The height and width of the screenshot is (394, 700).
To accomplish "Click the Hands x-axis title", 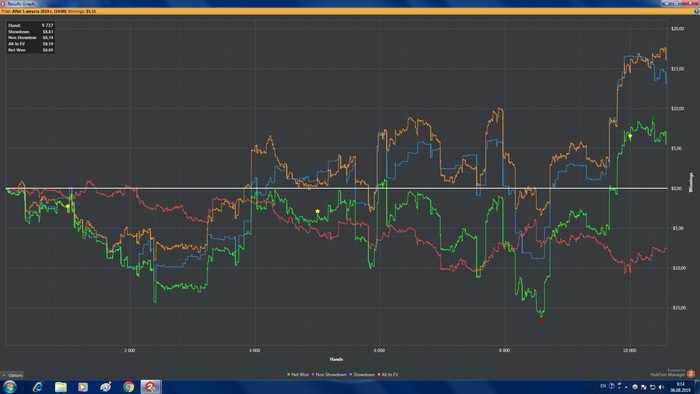I will point(336,359).
